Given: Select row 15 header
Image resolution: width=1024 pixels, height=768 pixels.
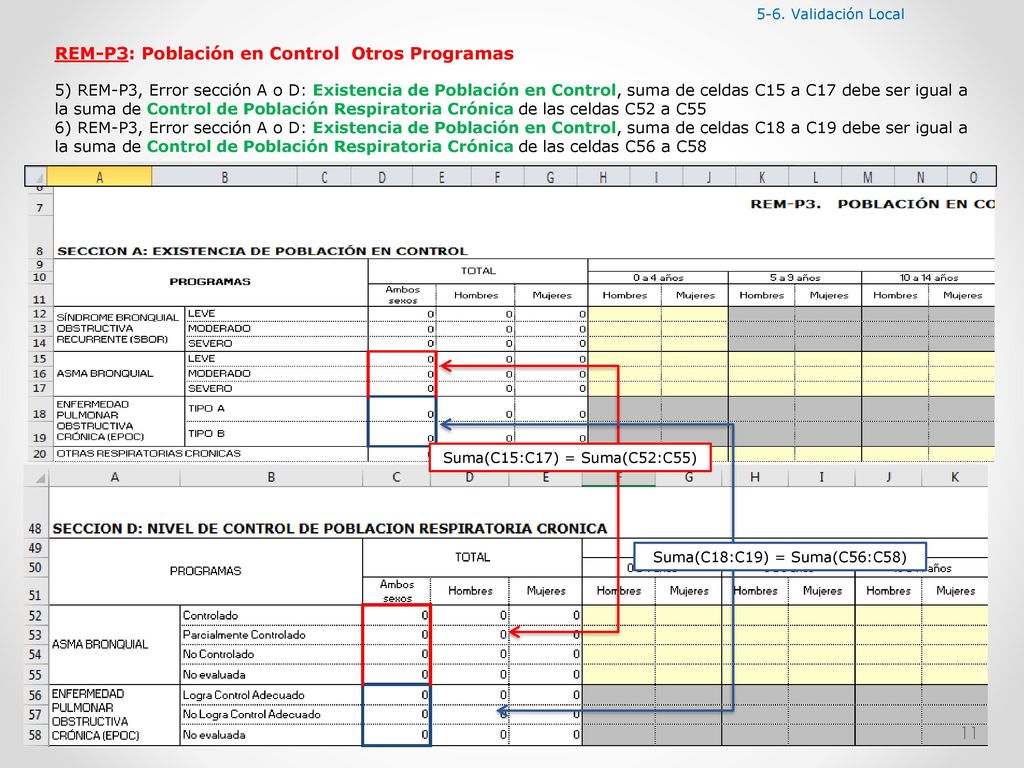Looking at the screenshot, I should (39, 359).
